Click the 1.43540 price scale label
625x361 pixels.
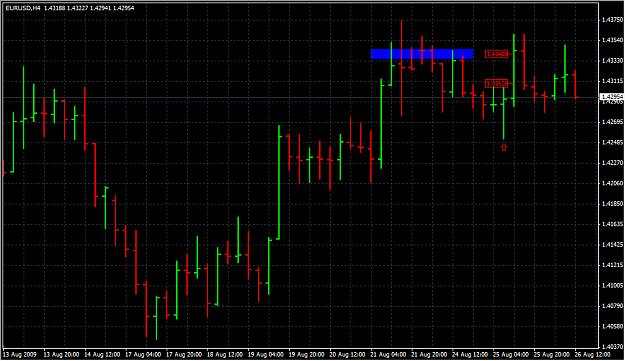click(612, 40)
